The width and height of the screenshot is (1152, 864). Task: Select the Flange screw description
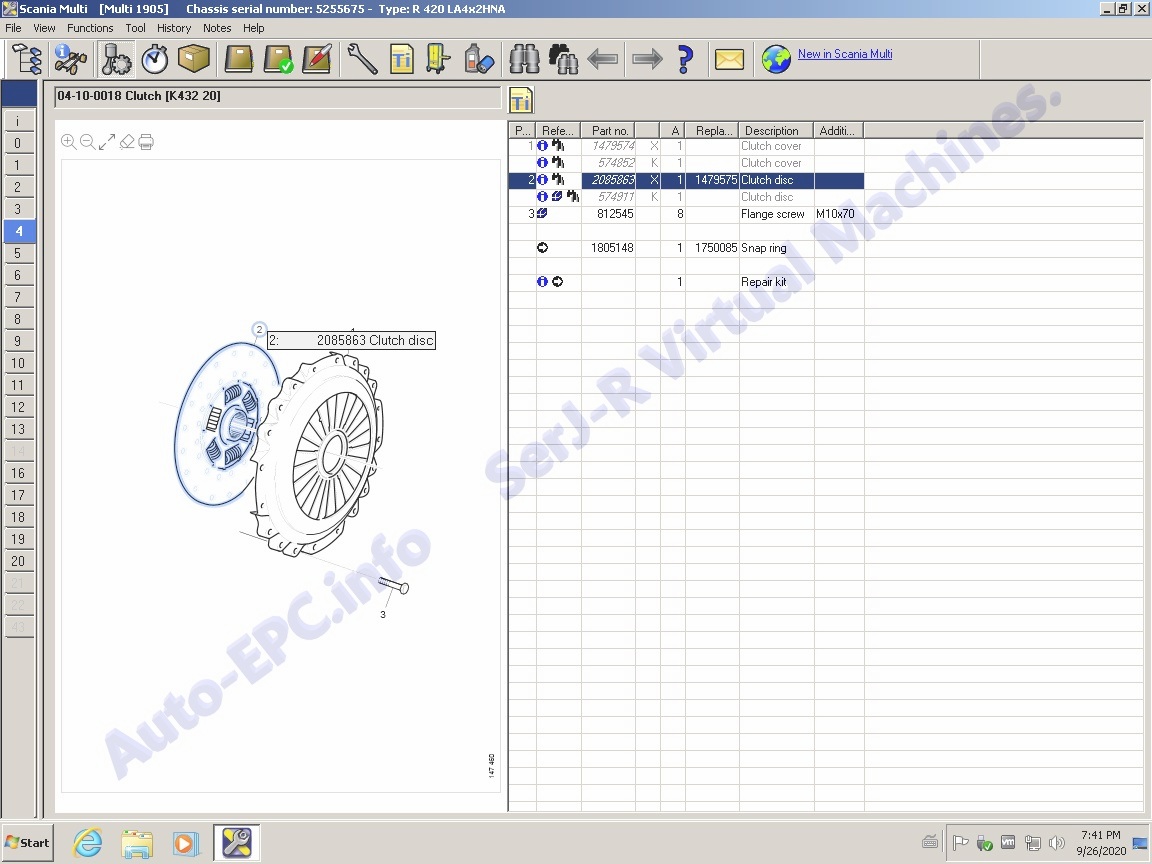click(772, 214)
